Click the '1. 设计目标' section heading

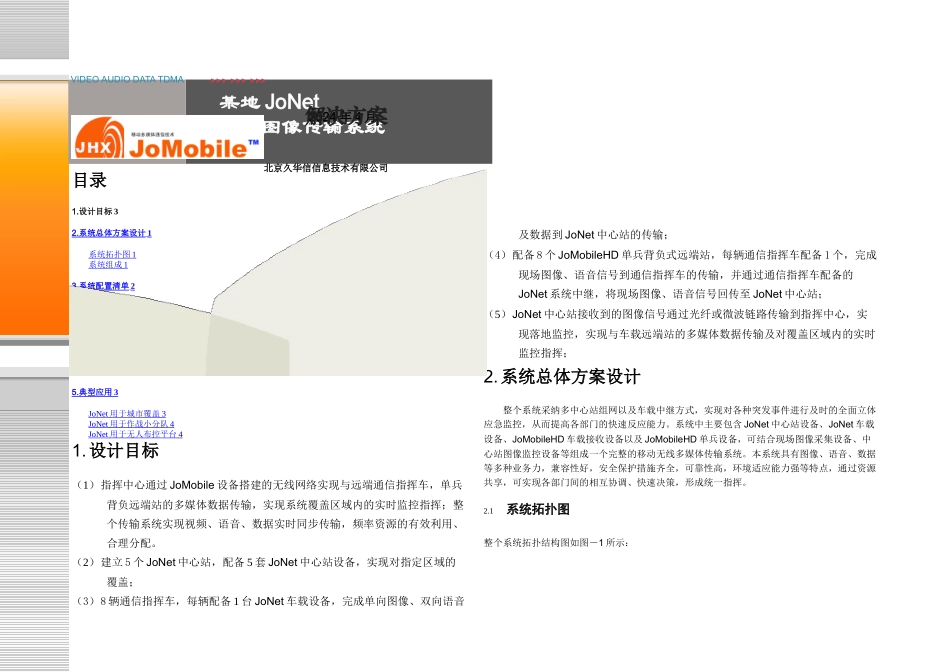[115, 451]
